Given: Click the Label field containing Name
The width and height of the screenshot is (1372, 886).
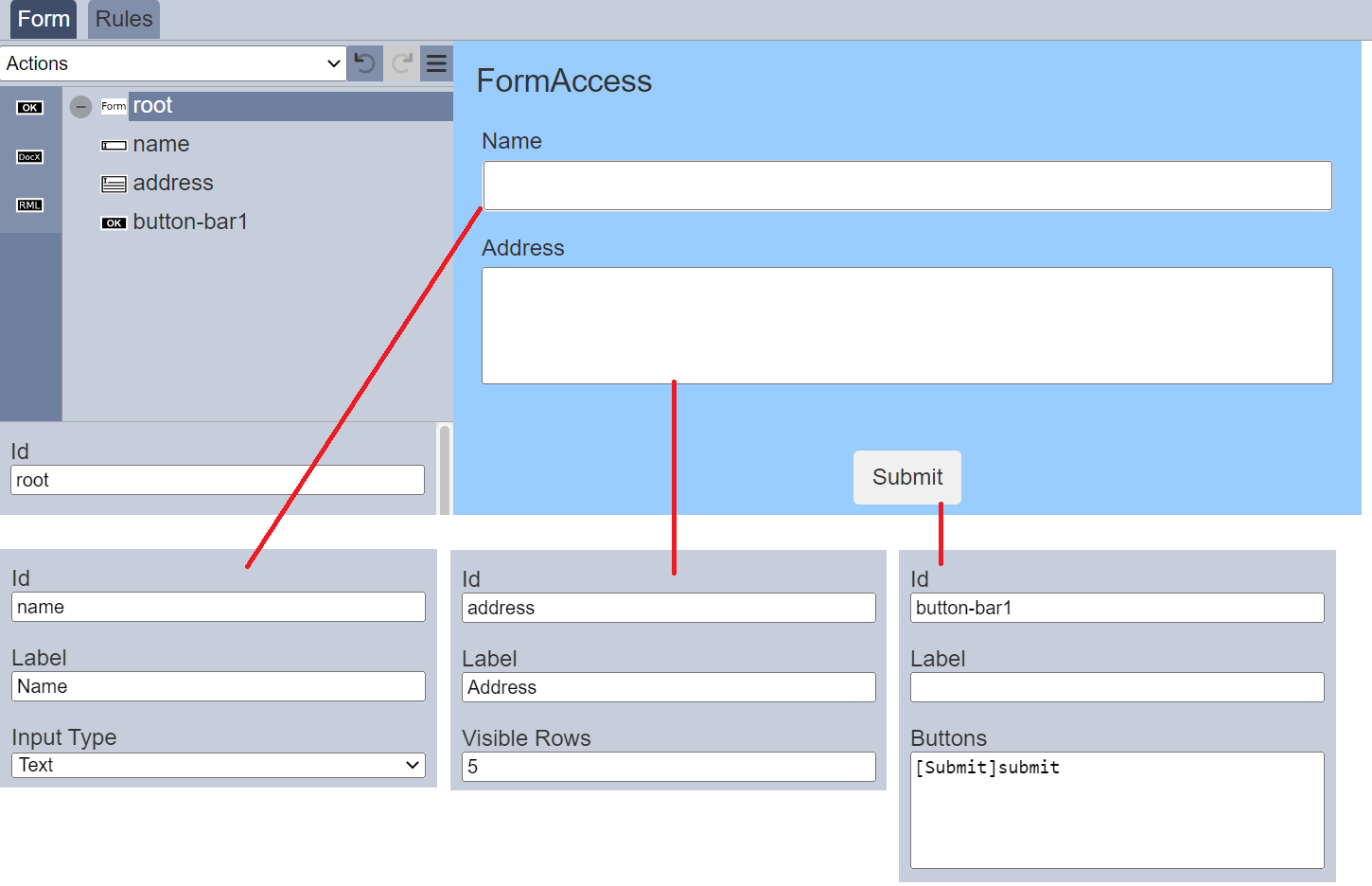Looking at the screenshot, I should [219, 686].
